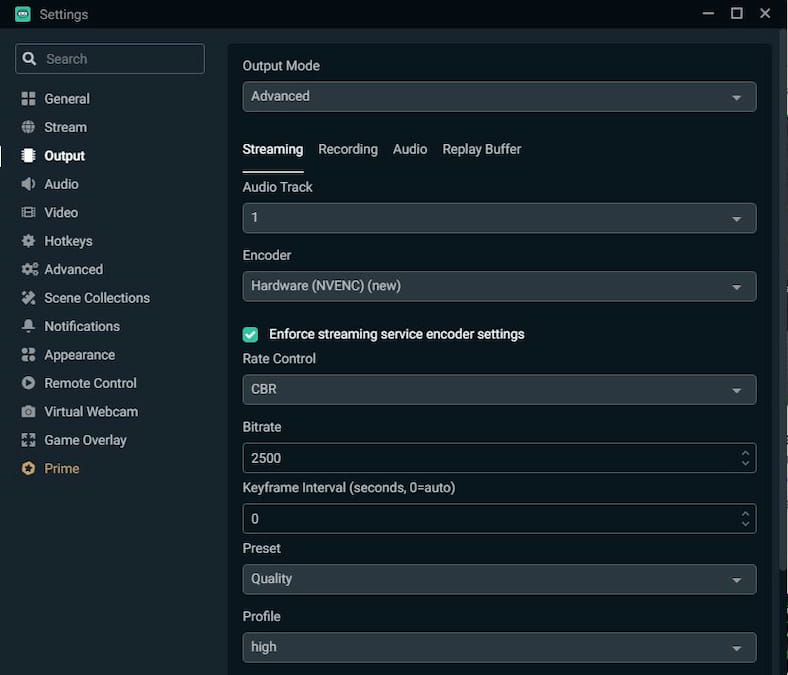Open the Appearance settings page

pos(79,355)
